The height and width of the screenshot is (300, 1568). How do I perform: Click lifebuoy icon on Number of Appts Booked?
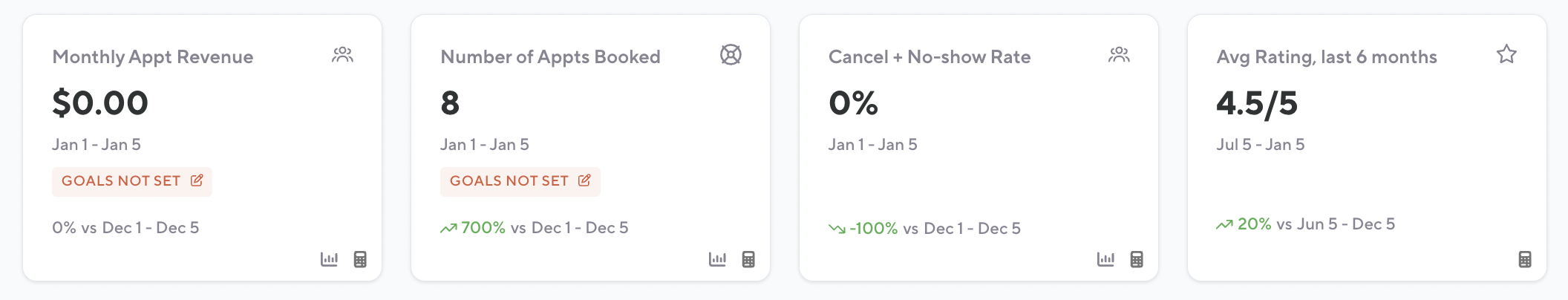[x=731, y=55]
